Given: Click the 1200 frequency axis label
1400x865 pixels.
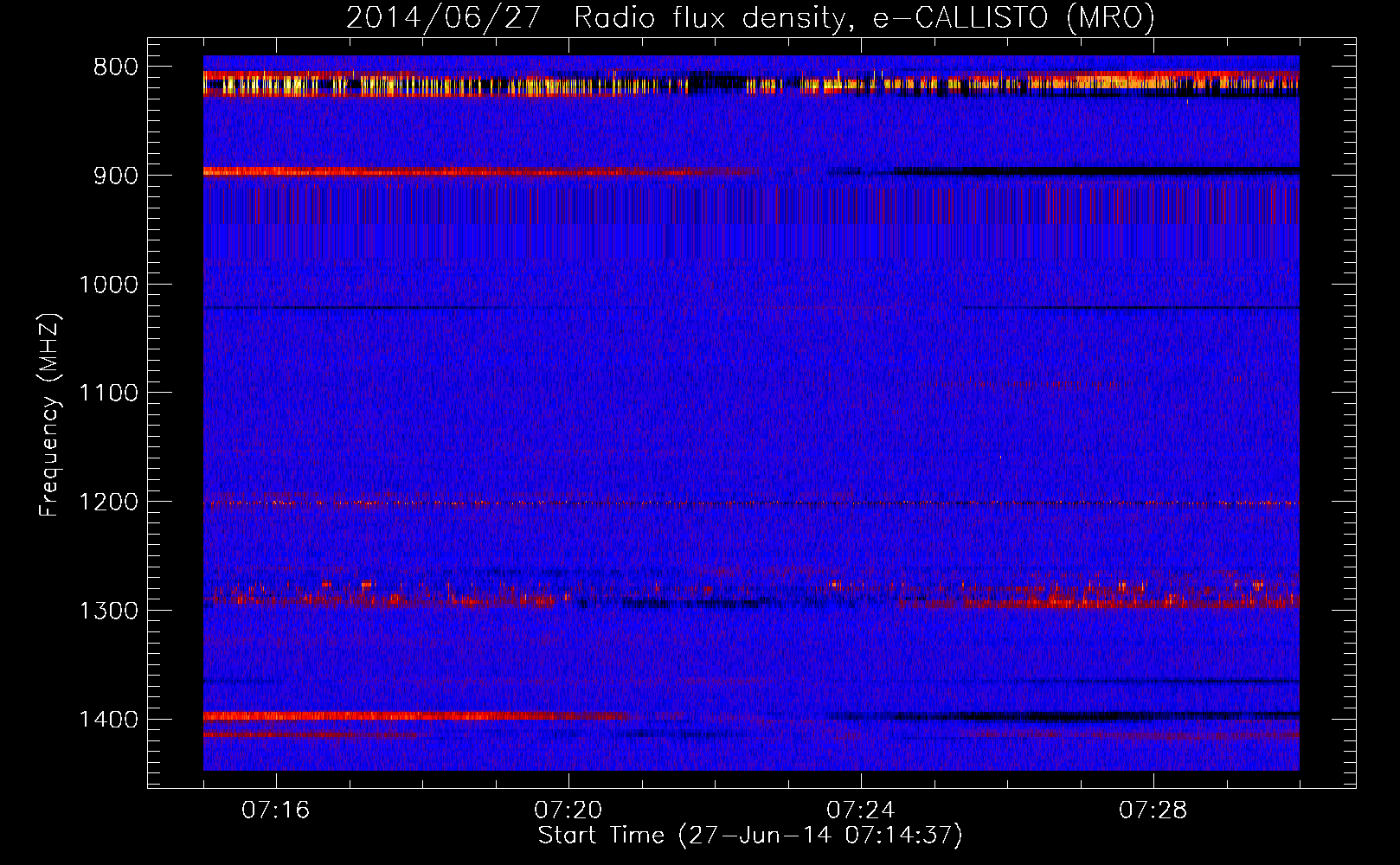Looking at the screenshot, I should pyautogui.click(x=108, y=503).
